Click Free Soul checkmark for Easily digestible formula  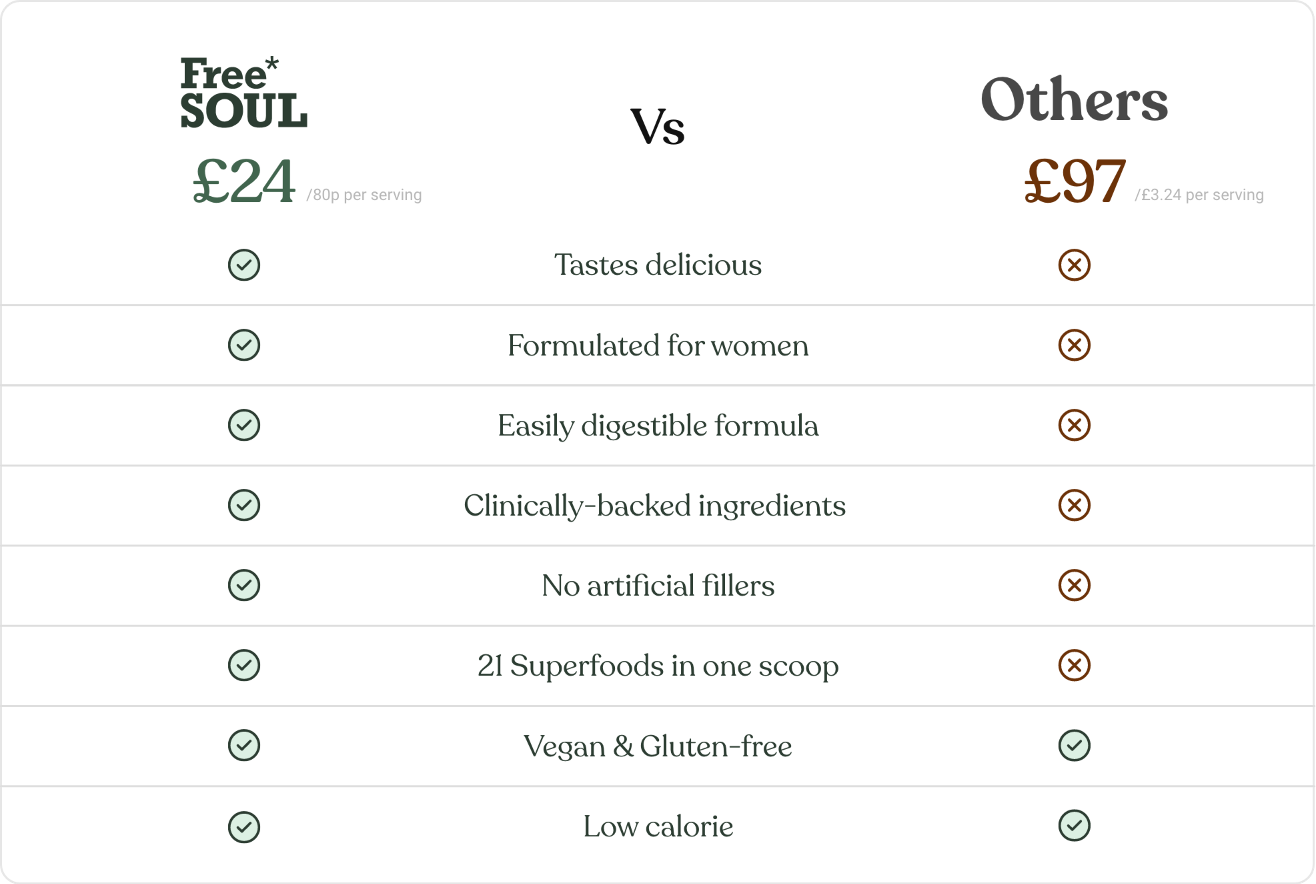click(244, 425)
